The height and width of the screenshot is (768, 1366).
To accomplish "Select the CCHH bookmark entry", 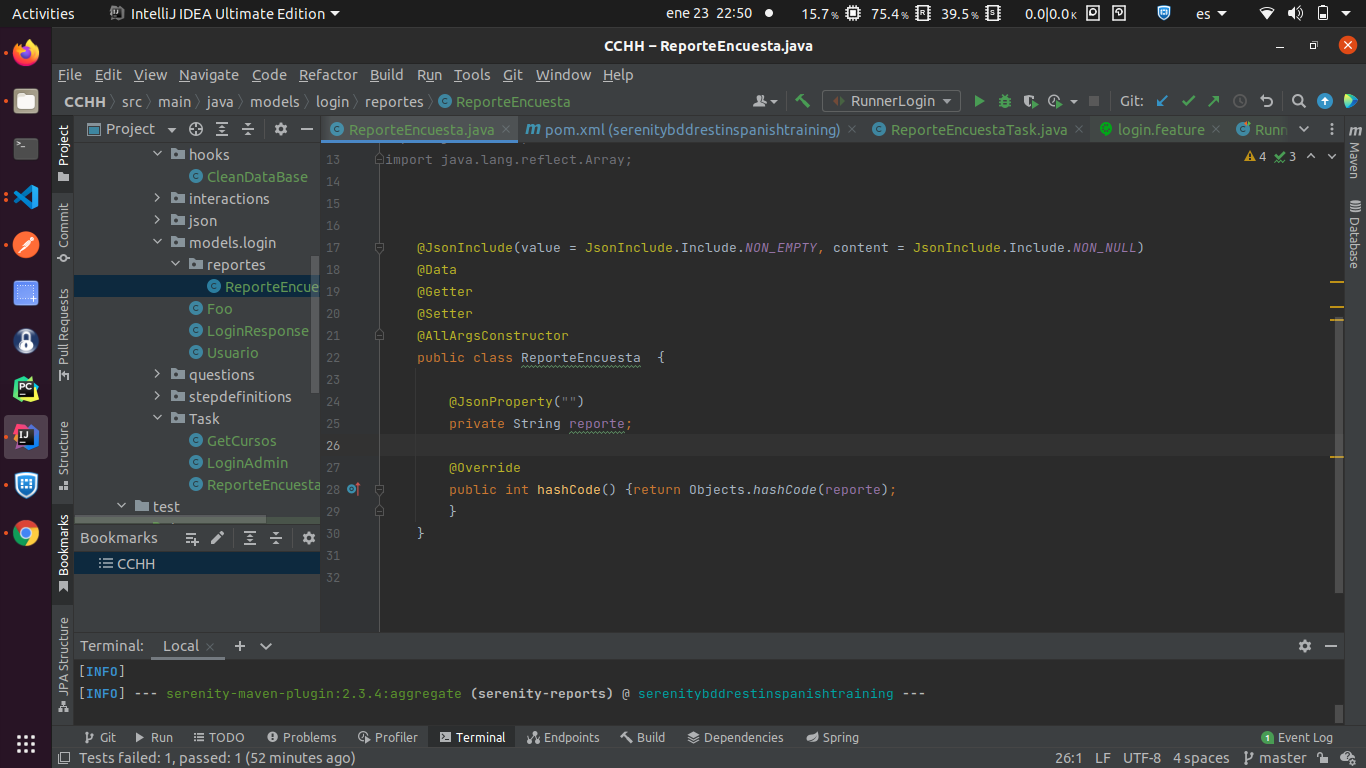I will (135, 563).
